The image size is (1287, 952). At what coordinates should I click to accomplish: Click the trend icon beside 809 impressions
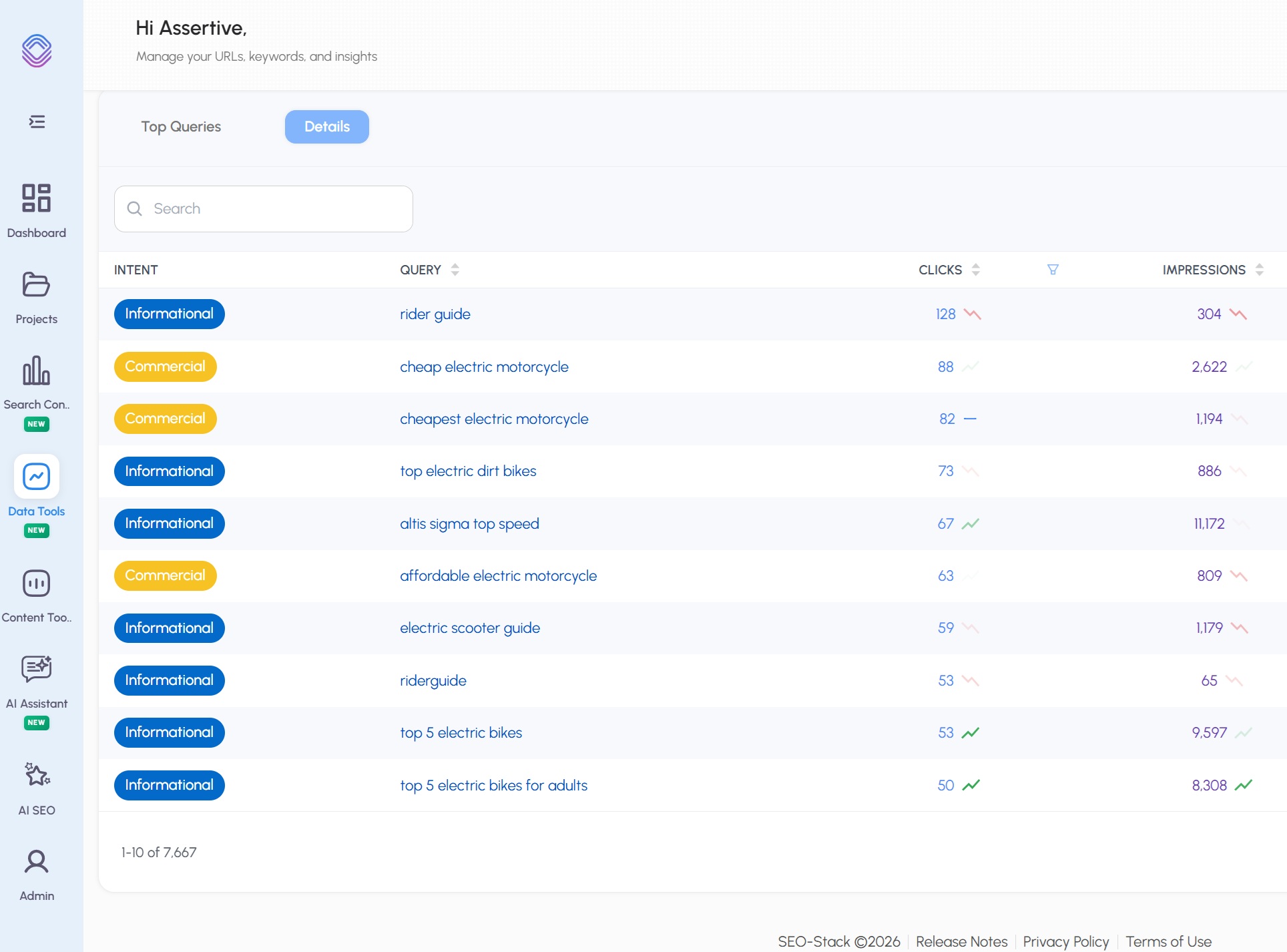(x=1239, y=576)
